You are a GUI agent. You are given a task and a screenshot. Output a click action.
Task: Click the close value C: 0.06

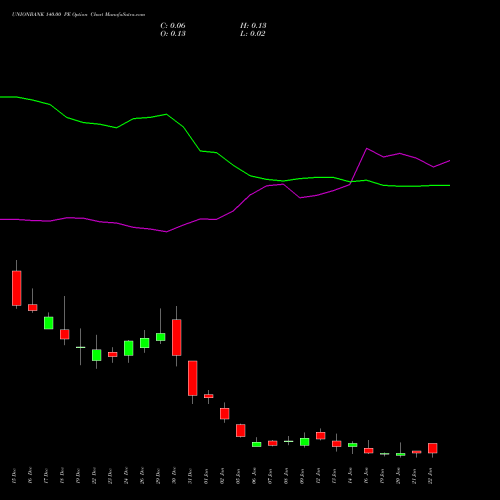pos(173,26)
